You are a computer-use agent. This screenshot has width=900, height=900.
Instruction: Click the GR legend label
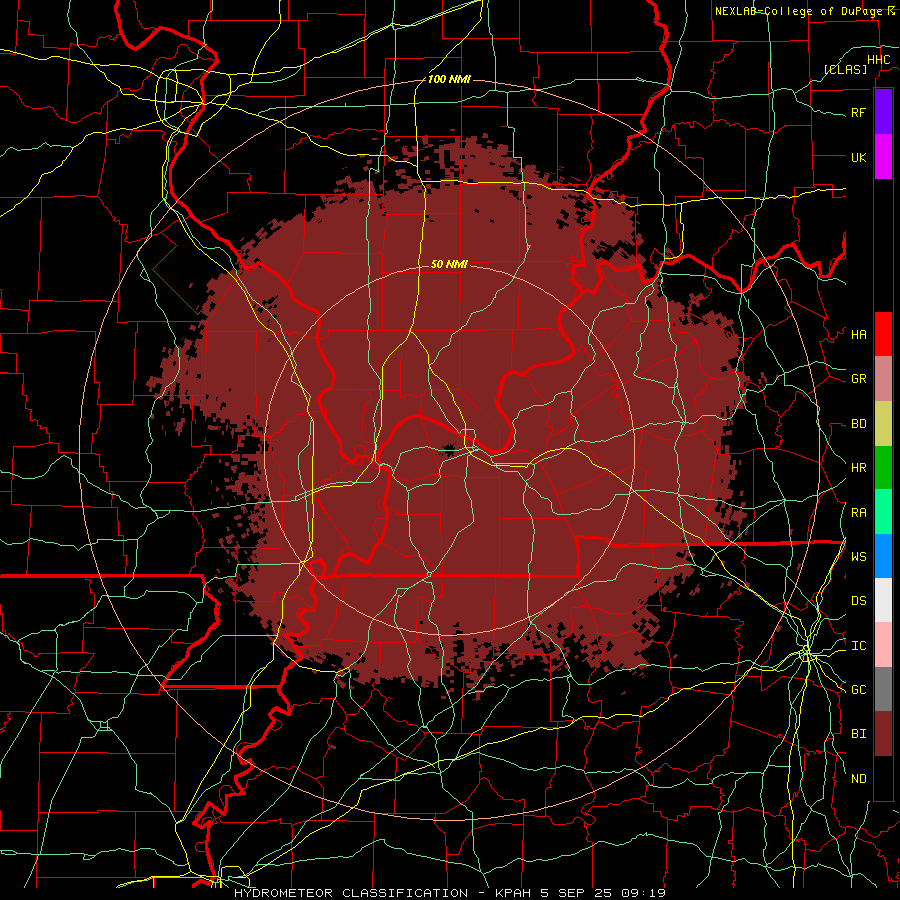tap(858, 379)
